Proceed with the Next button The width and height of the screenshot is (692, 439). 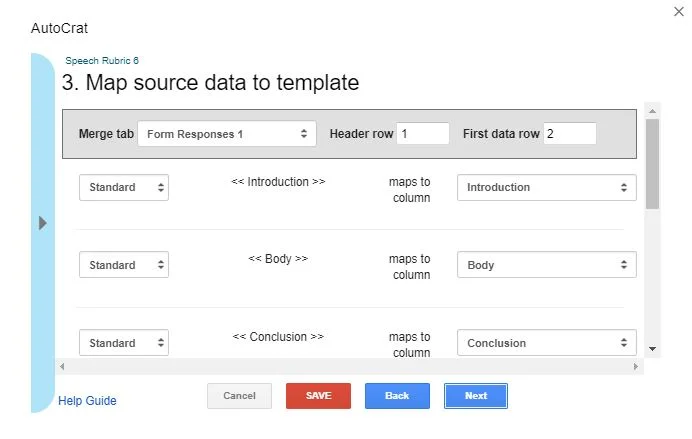[476, 396]
